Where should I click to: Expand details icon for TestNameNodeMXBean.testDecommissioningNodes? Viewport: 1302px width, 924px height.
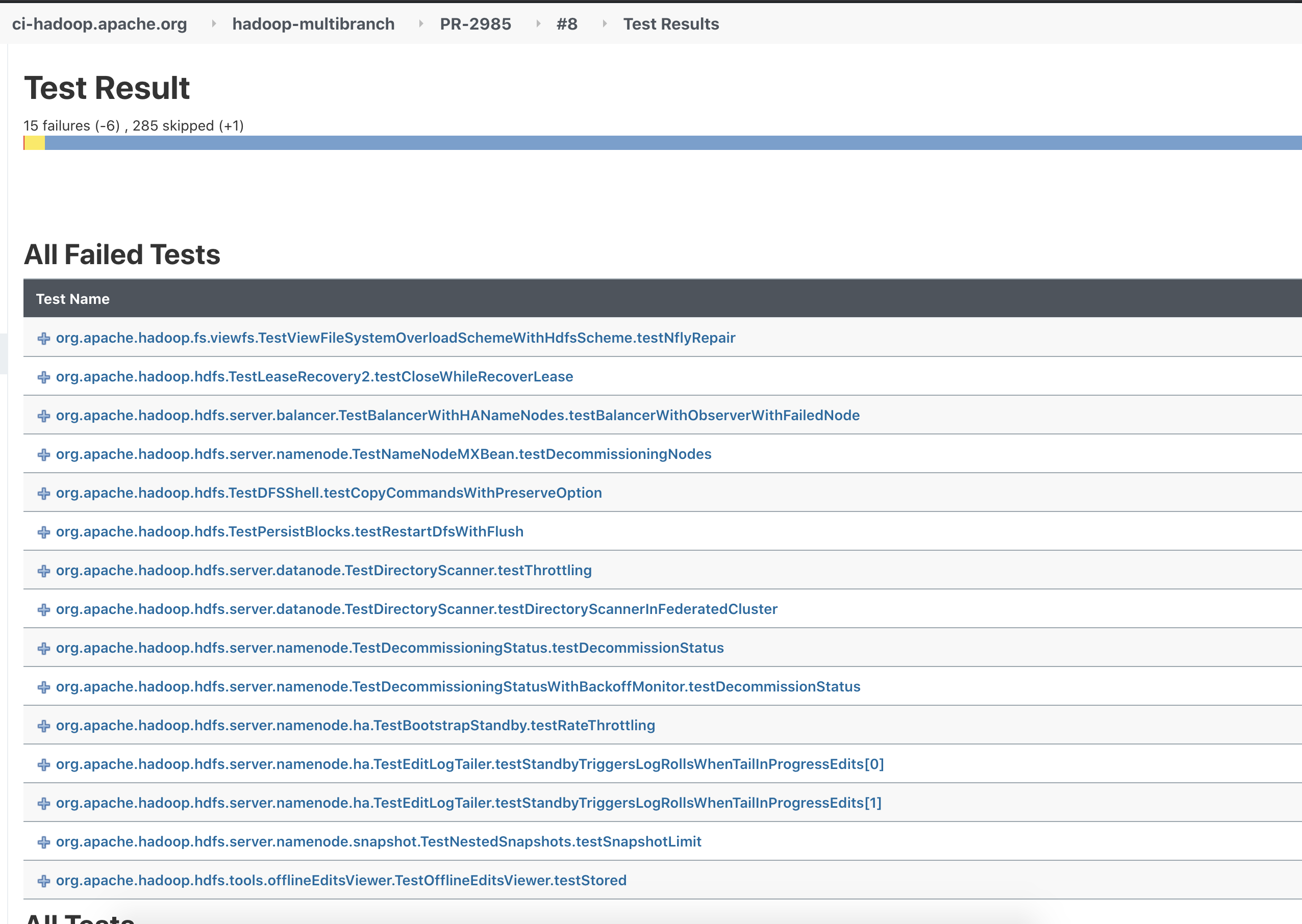44,454
